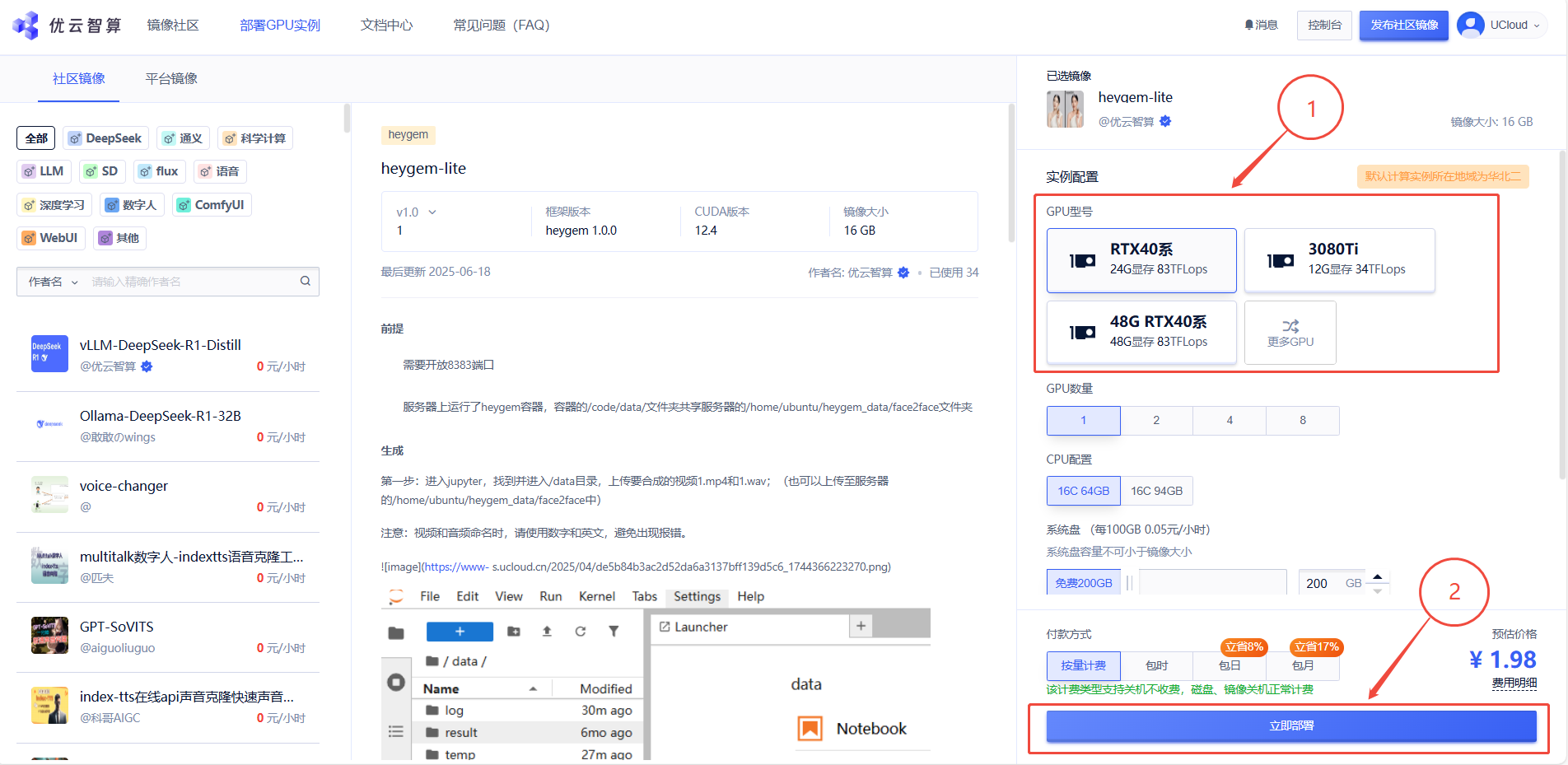Open the Kernel menu in Jupyter
Screen dimensions: 1568x765
click(597, 596)
